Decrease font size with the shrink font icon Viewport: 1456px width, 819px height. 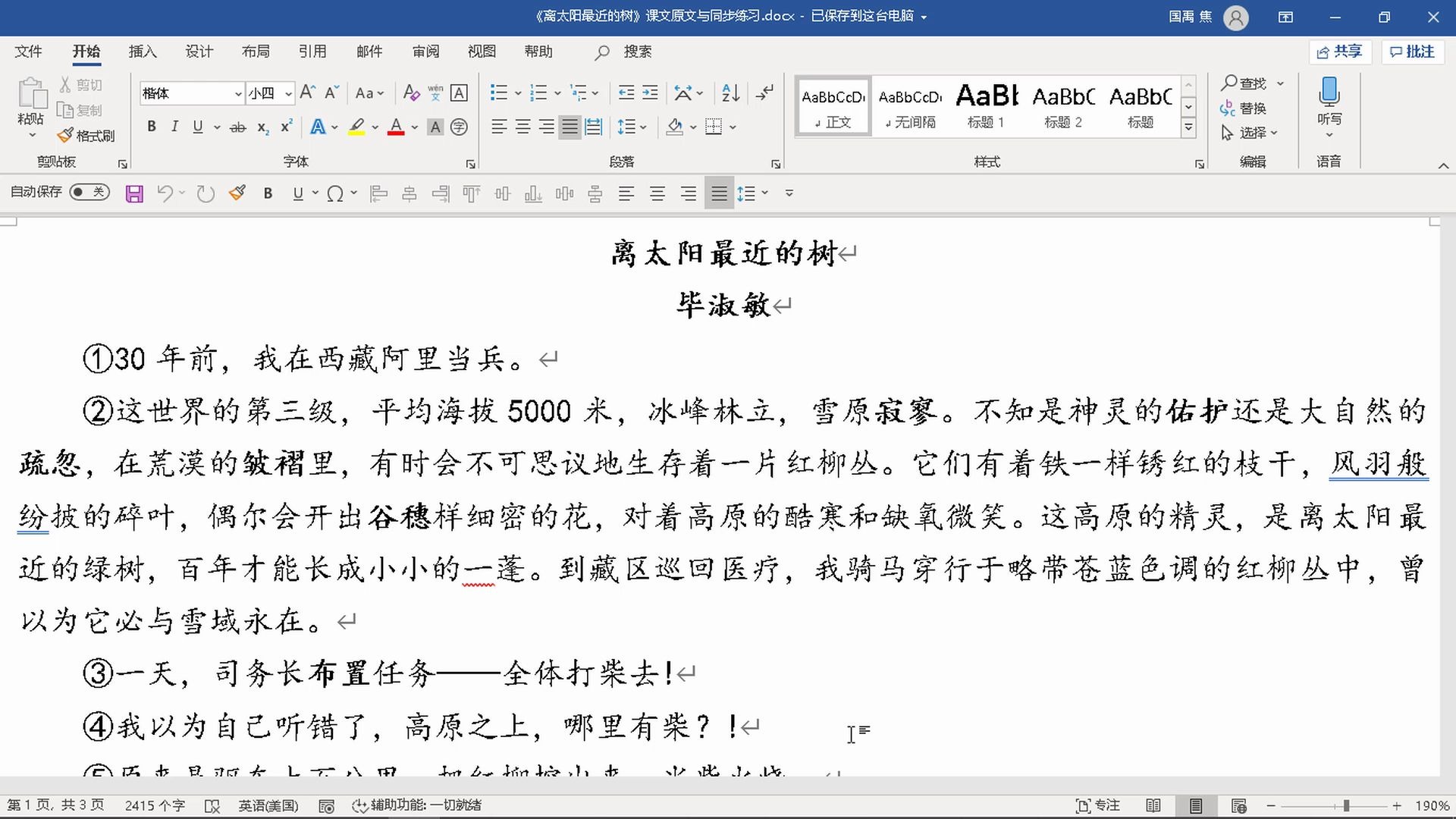pos(331,93)
